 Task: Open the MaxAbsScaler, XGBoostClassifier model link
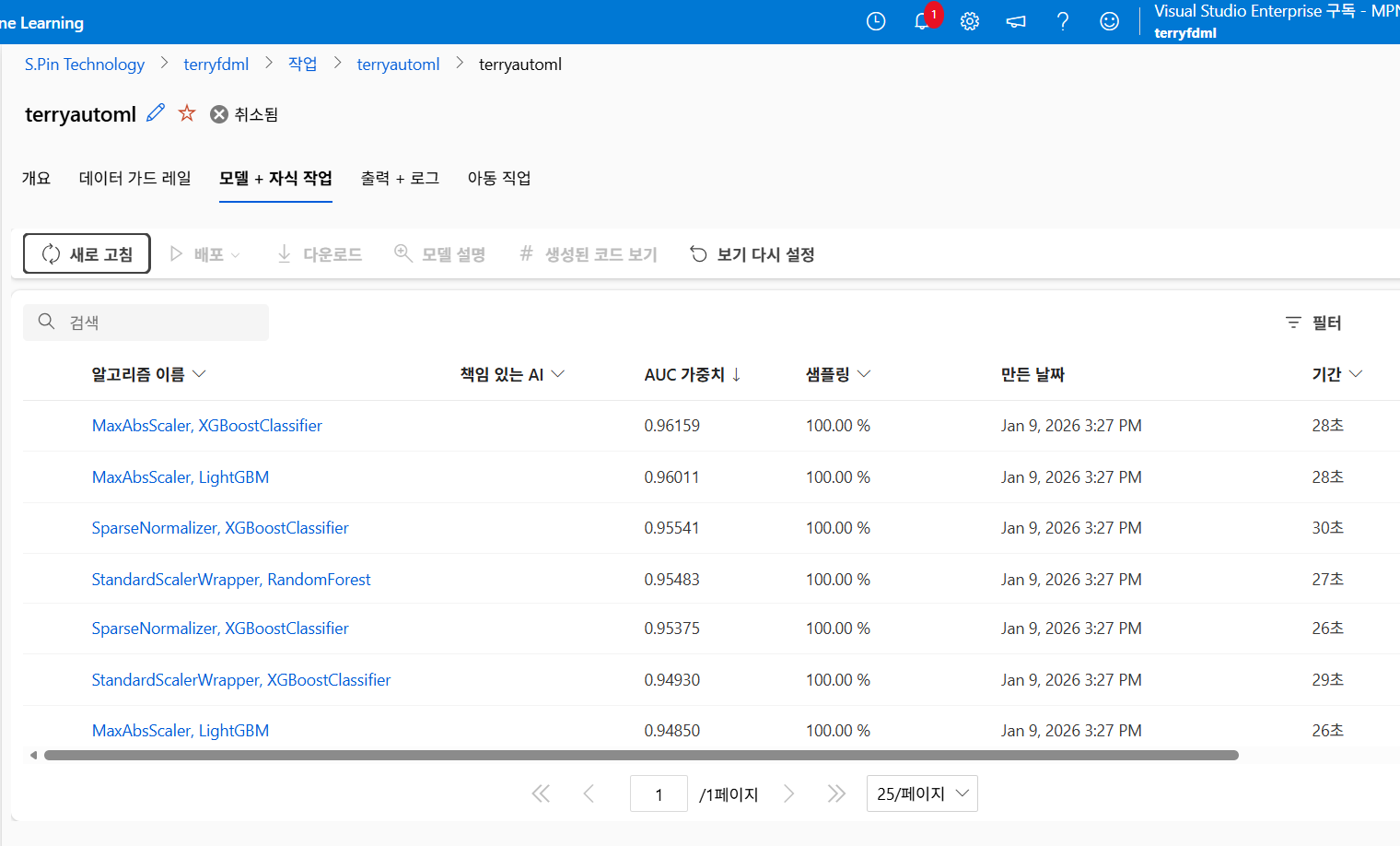(206, 425)
